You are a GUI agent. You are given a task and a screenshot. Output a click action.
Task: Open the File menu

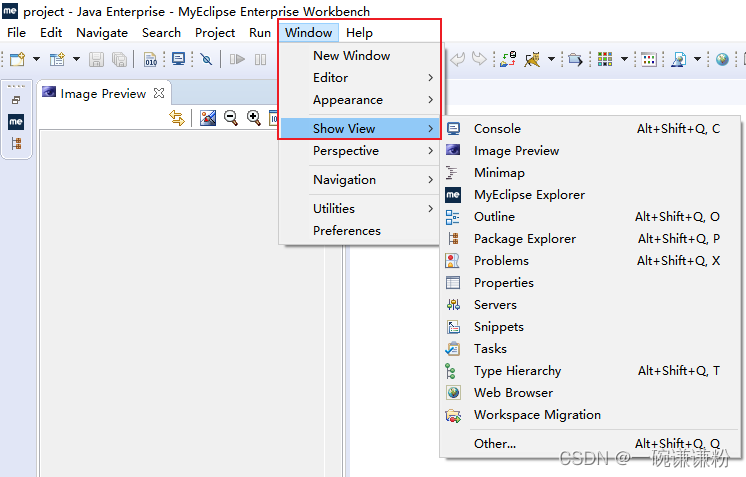(17, 33)
